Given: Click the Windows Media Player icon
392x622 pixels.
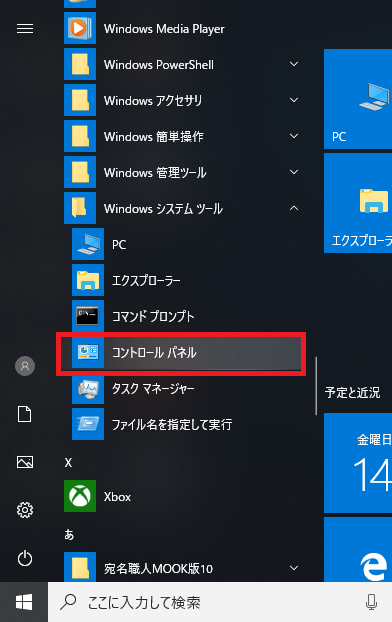Looking at the screenshot, I should click(x=80, y=28).
